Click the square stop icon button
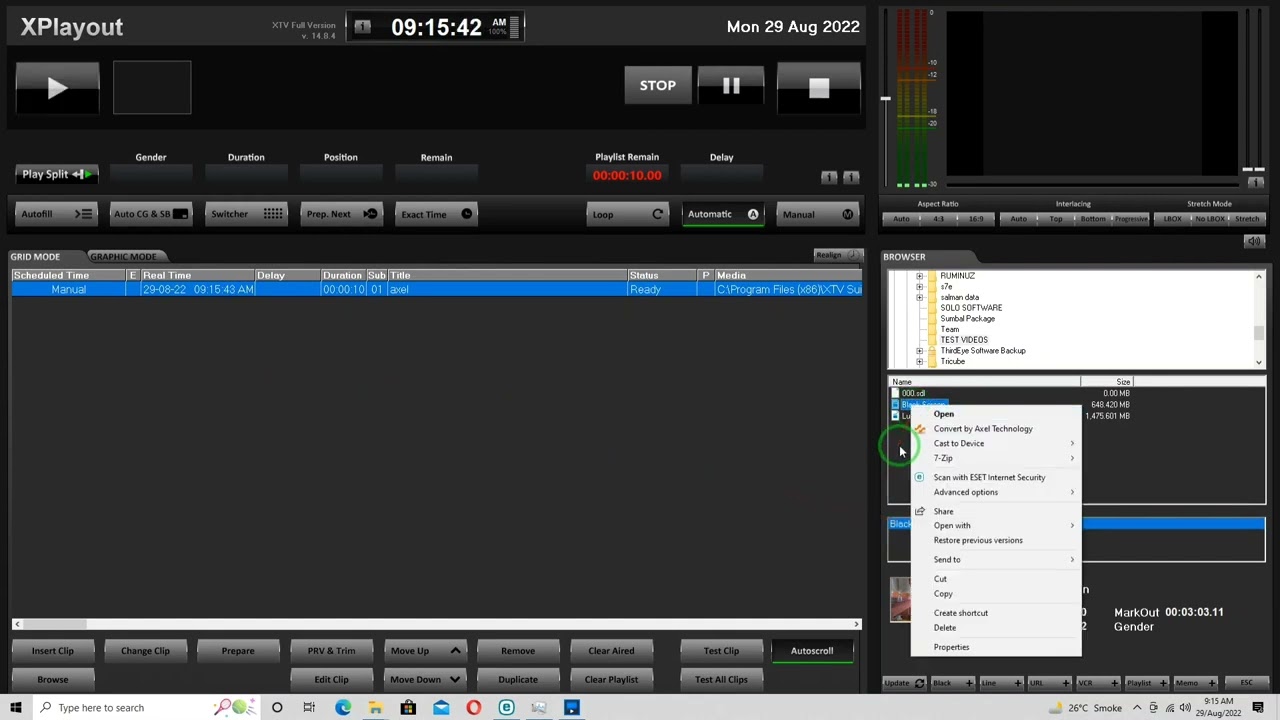Image resolution: width=1280 pixels, height=720 pixels. tap(818, 88)
